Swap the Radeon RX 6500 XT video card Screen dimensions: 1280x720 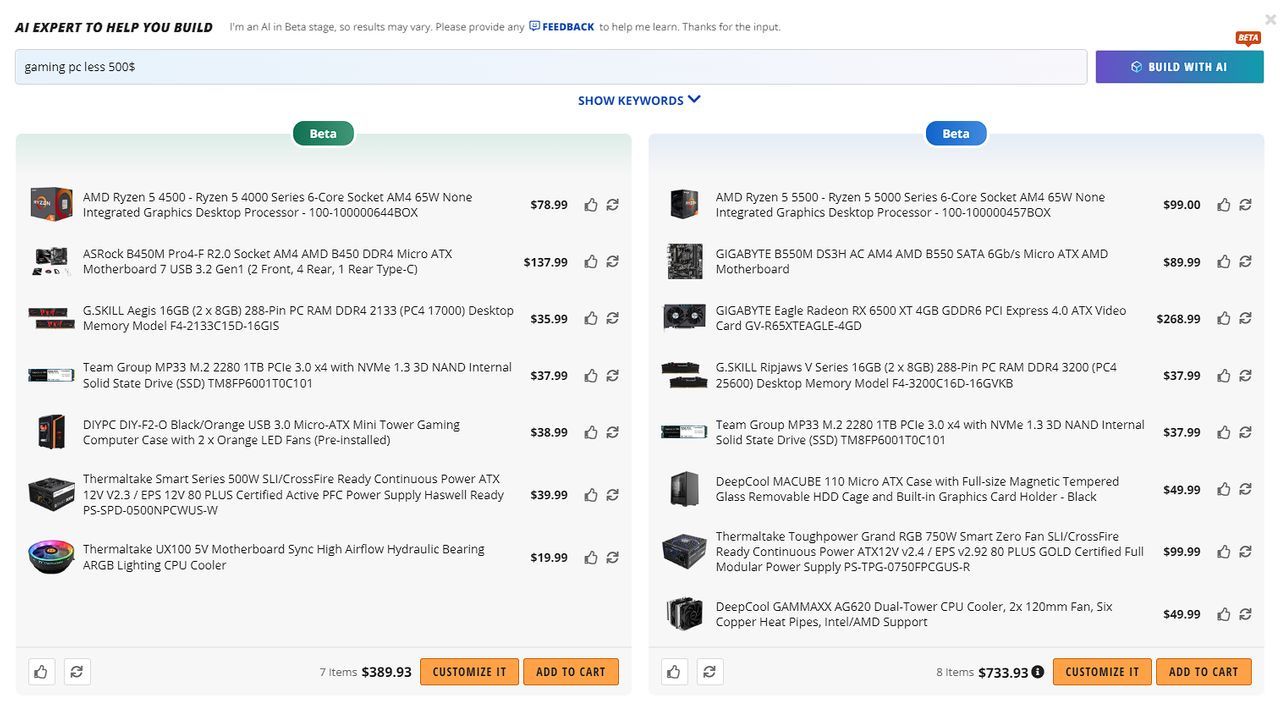point(1245,319)
